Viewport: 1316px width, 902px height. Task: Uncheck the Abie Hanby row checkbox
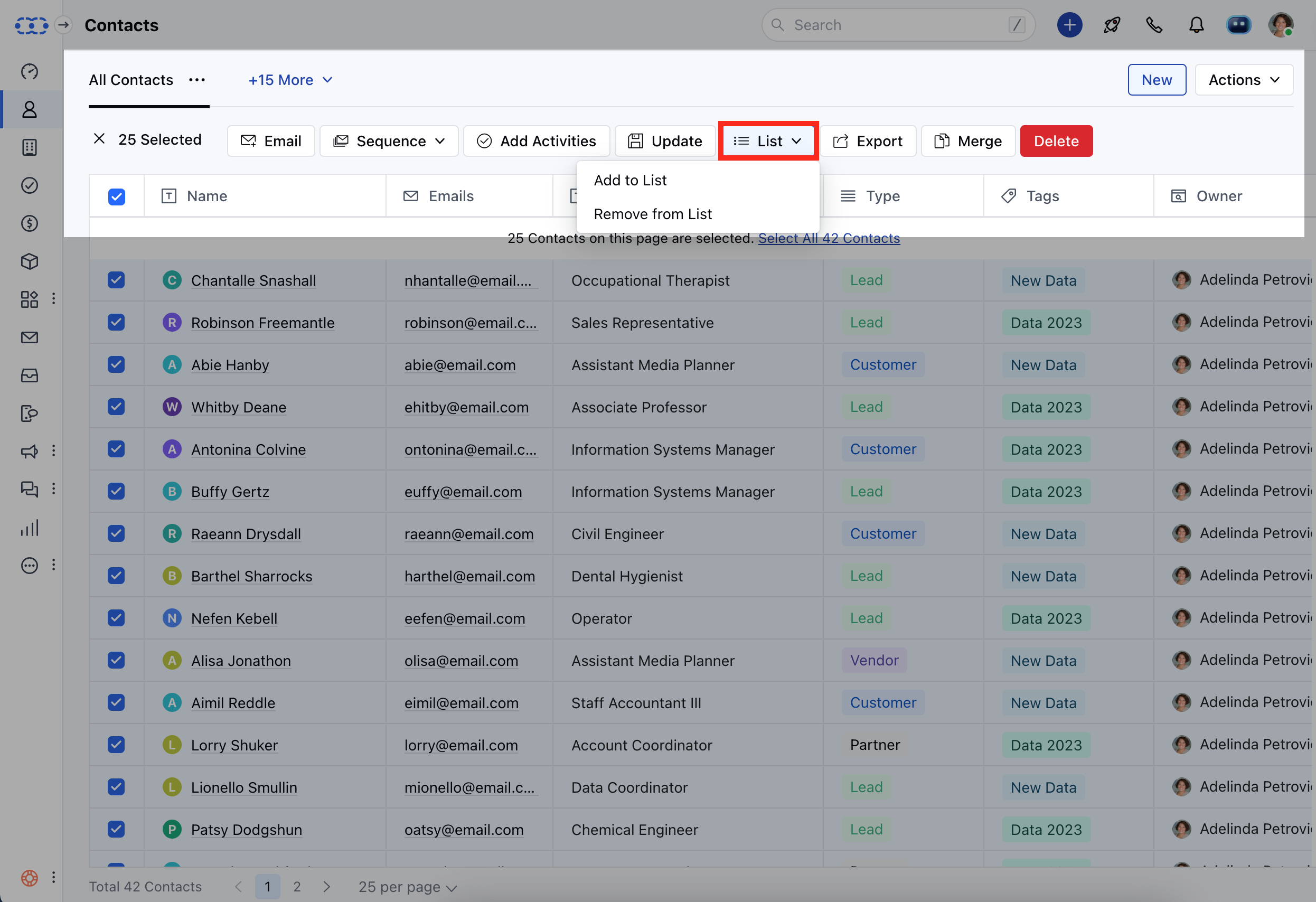[116, 364]
